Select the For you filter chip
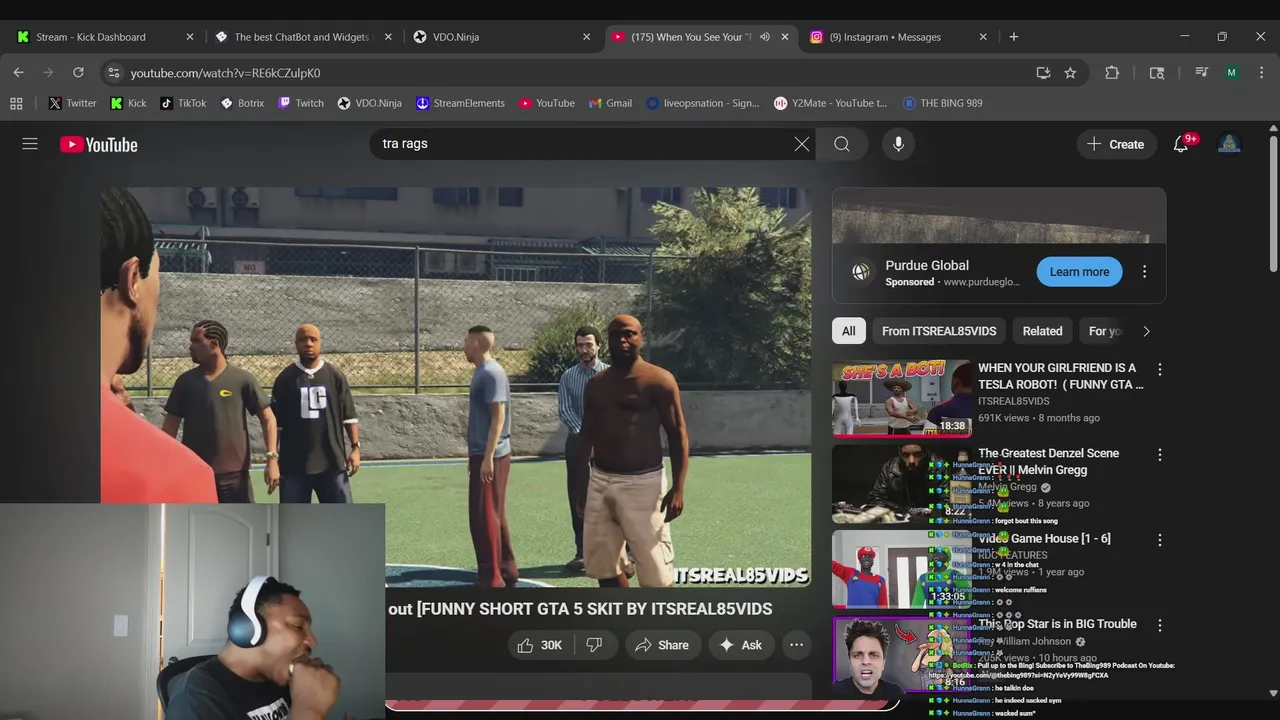 pos(1104,331)
